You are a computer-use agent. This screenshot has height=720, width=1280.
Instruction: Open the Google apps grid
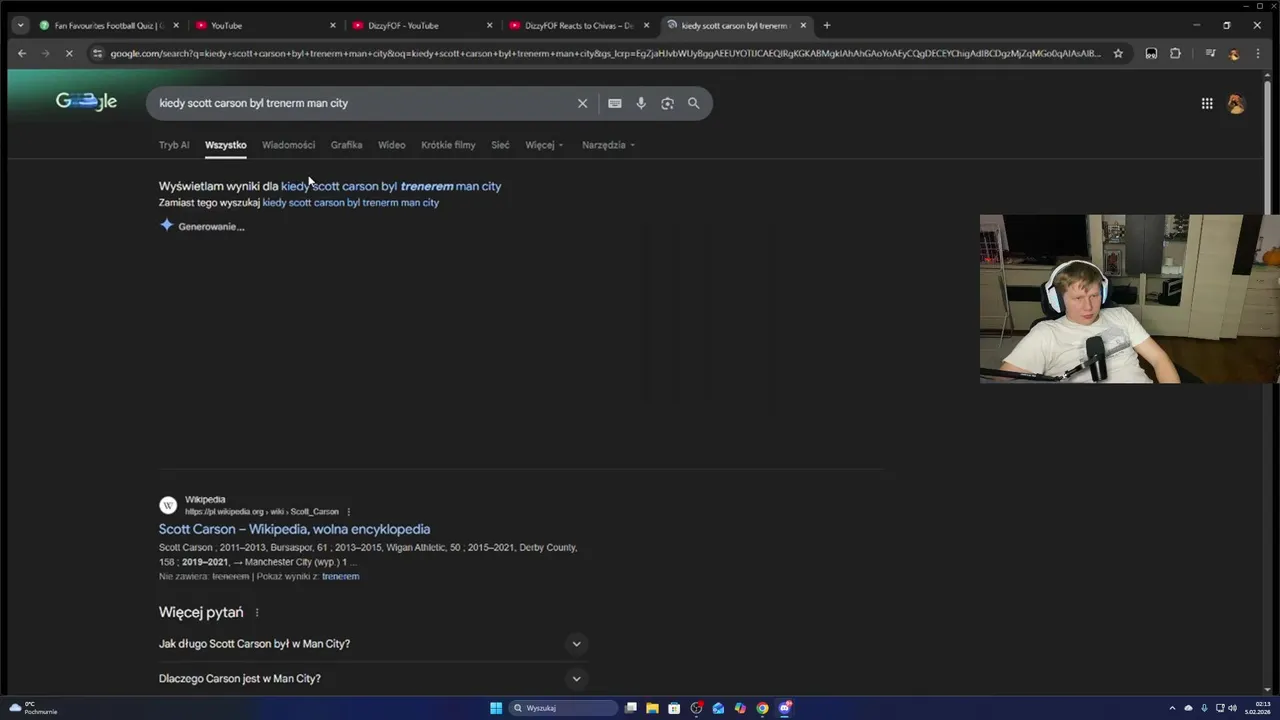tap(1207, 103)
